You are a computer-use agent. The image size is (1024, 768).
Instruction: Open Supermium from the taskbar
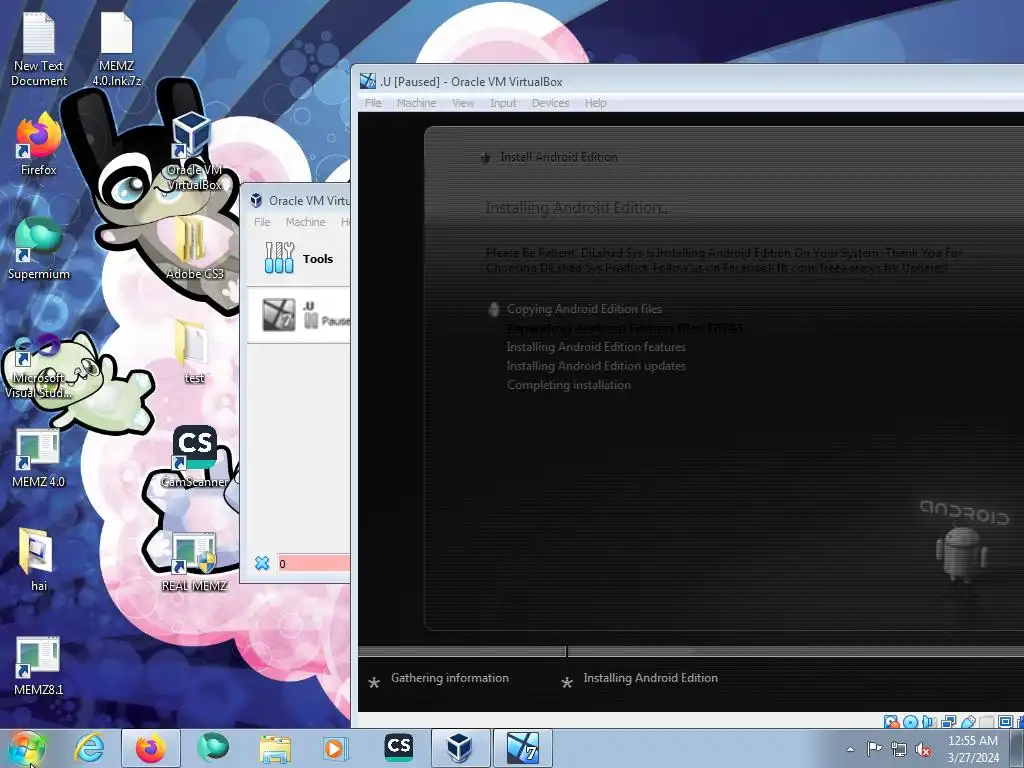pos(213,748)
